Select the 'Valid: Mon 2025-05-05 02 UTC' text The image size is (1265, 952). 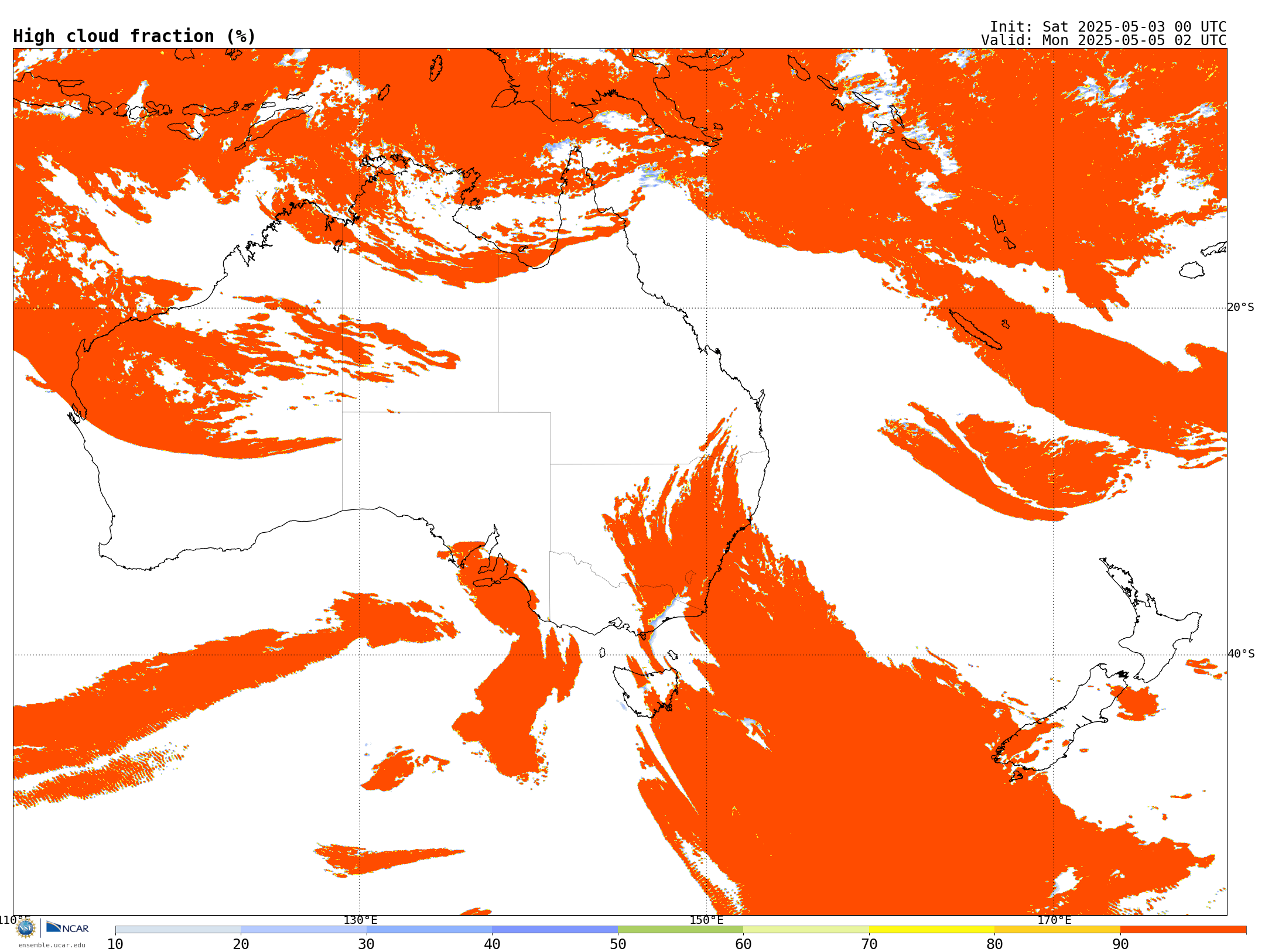(1103, 40)
